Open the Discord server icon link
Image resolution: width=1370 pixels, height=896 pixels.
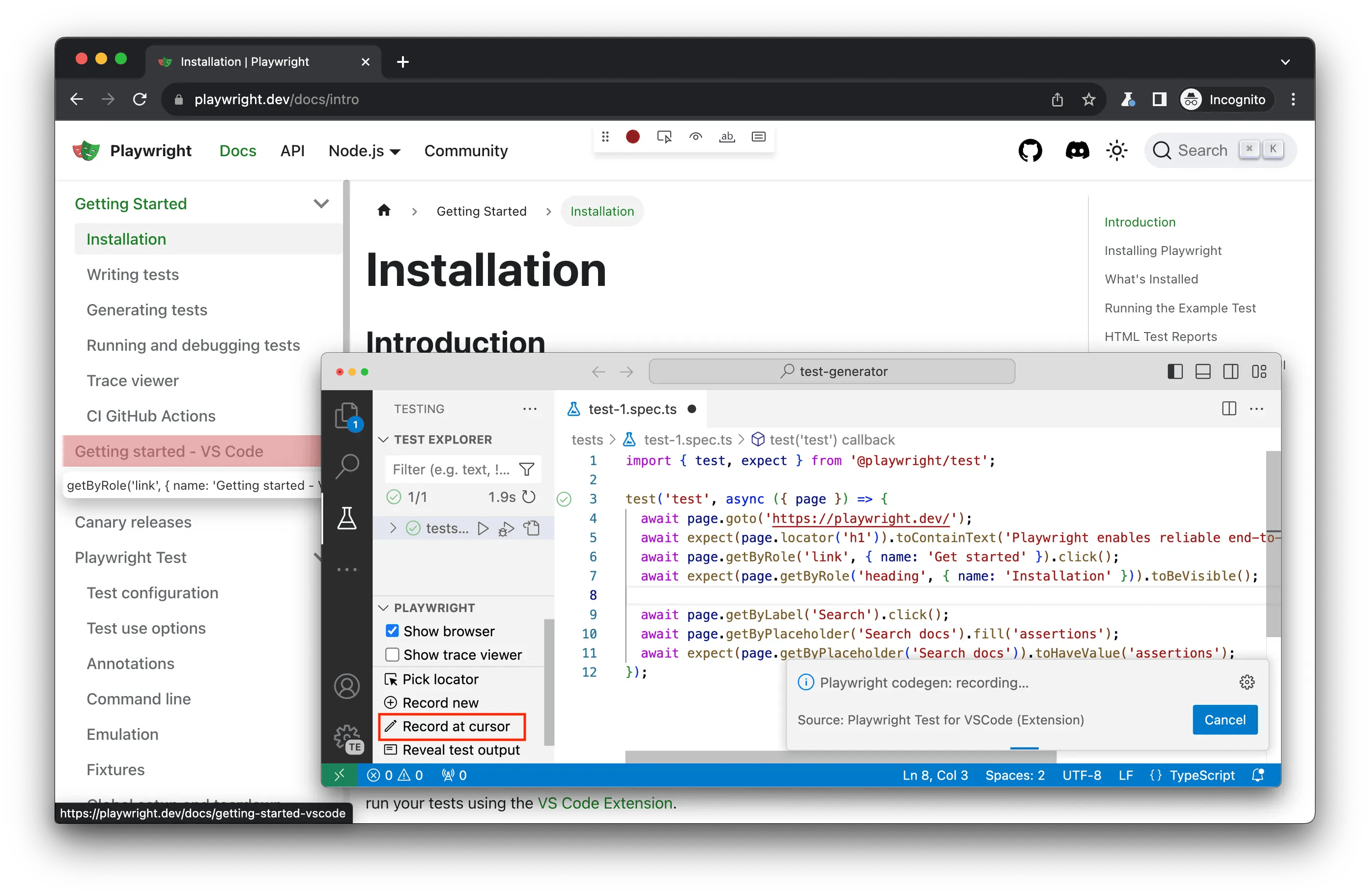[1077, 151]
